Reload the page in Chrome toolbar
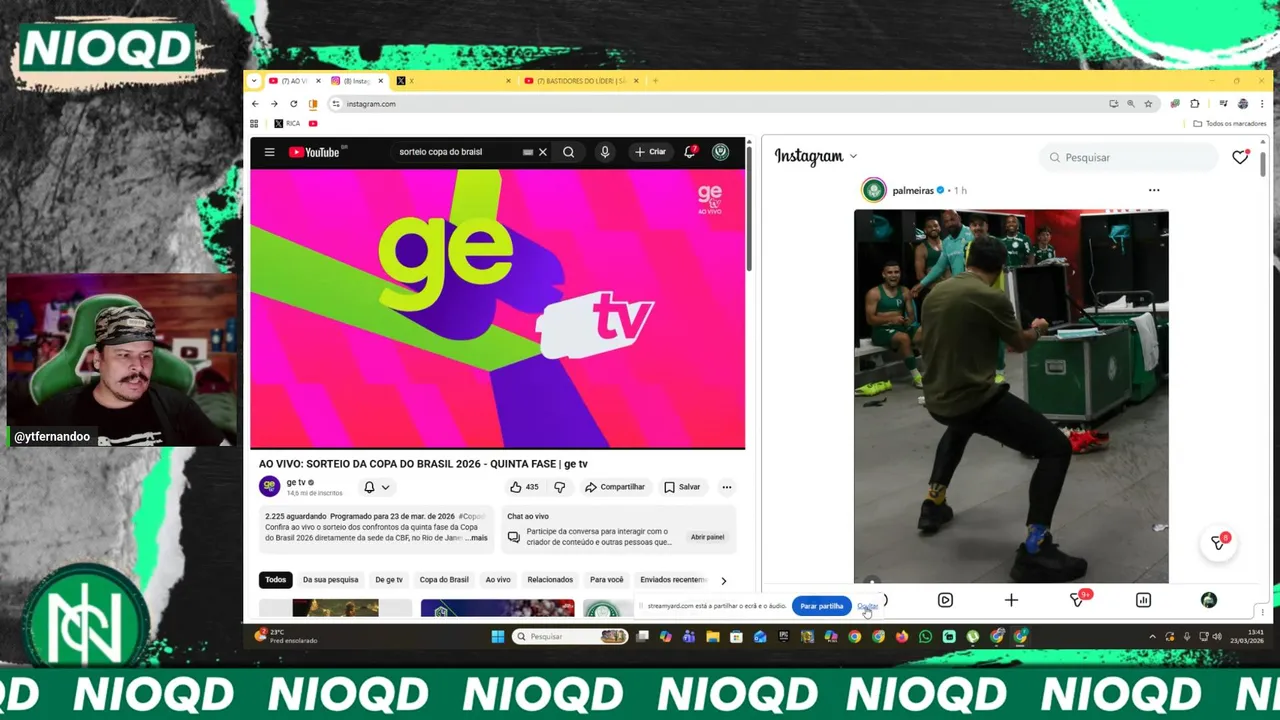The image size is (1280, 720). click(293, 104)
